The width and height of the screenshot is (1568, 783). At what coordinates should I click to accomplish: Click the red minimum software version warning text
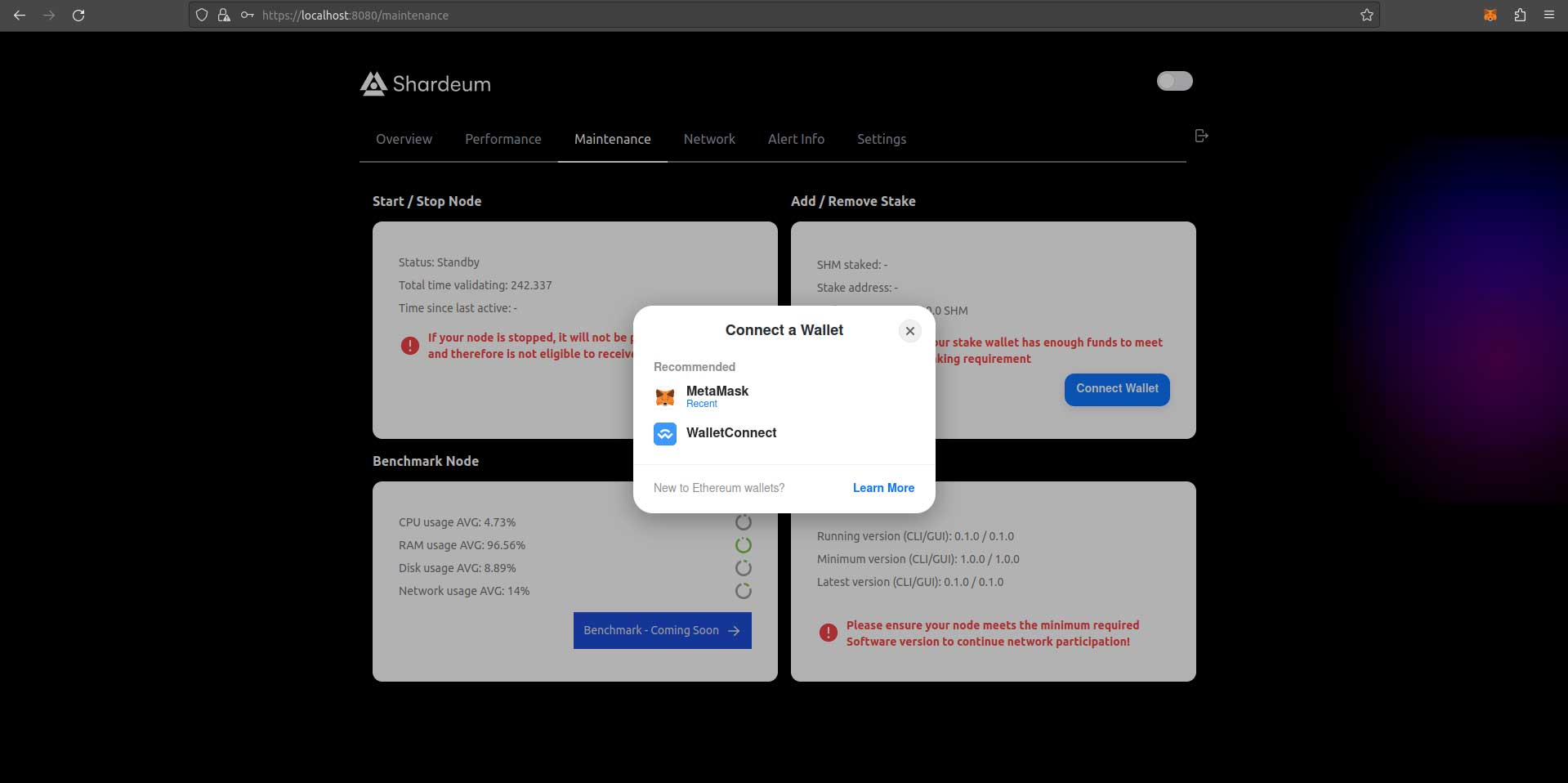pos(993,633)
